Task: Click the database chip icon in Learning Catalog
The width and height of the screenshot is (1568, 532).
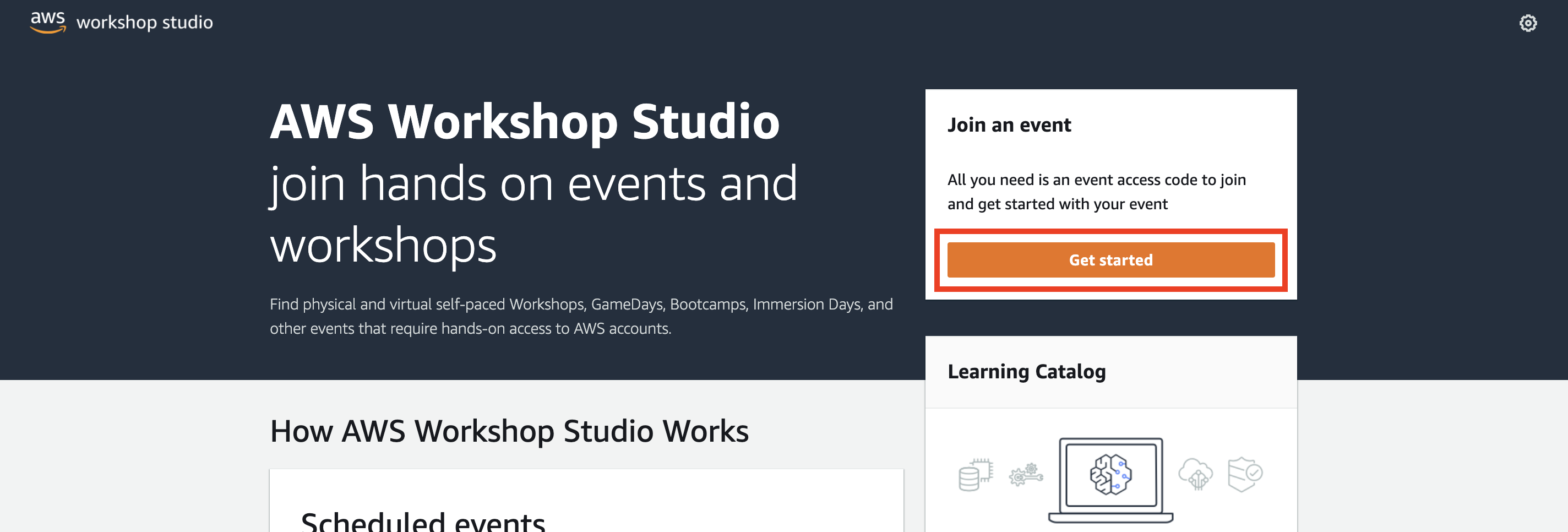Action: pyautogui.click(x=976, y=474)
